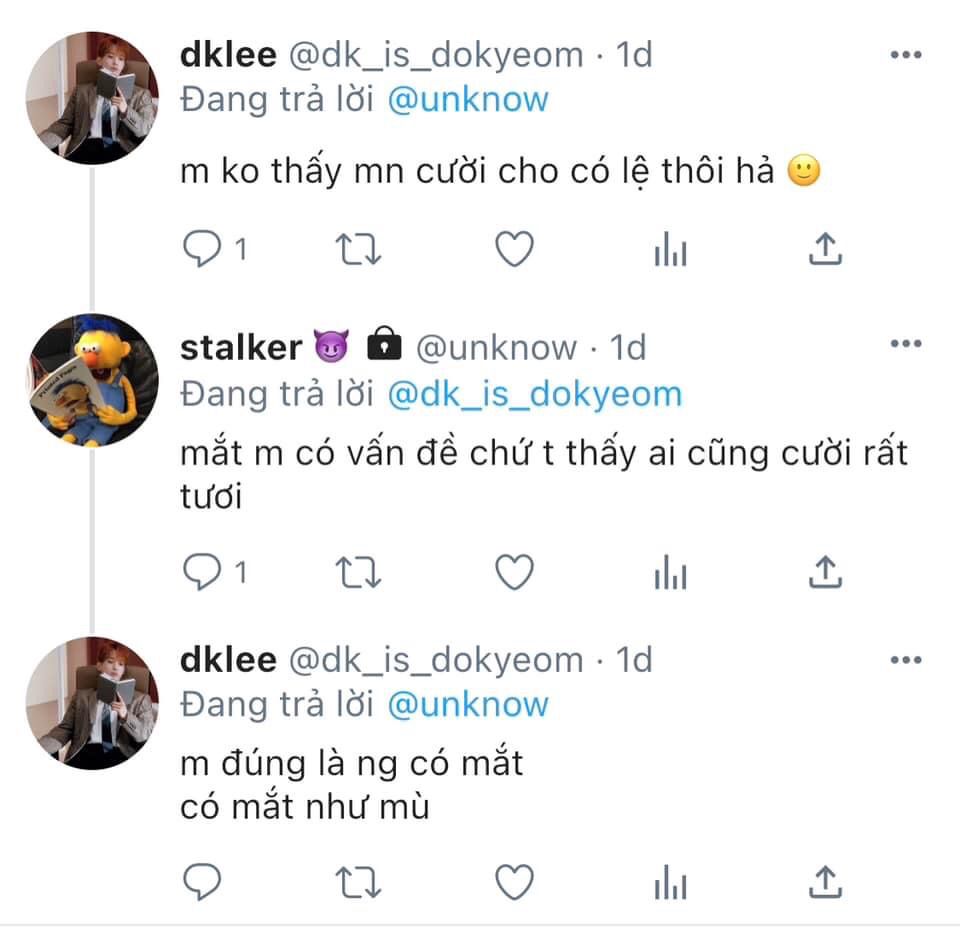Open more options on first dklee tweet
The image size is (960, 928).
pos(906,55)
